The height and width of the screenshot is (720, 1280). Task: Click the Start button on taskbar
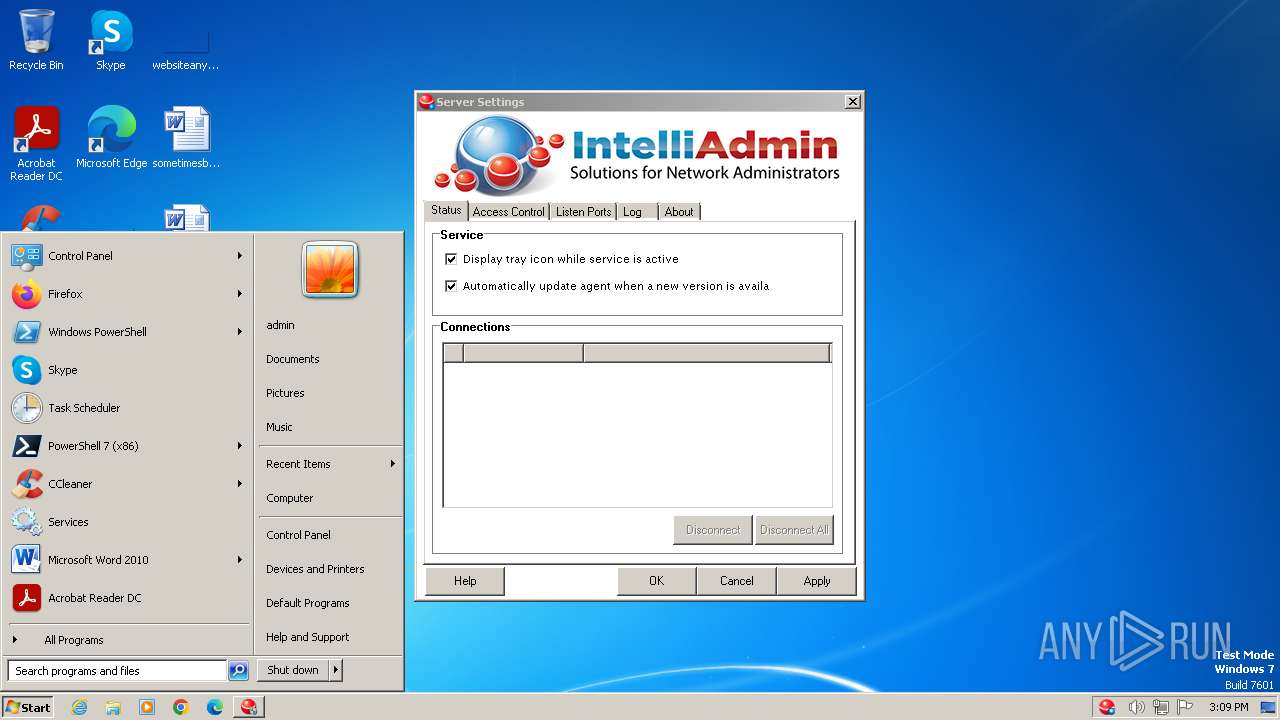point(28,707)
